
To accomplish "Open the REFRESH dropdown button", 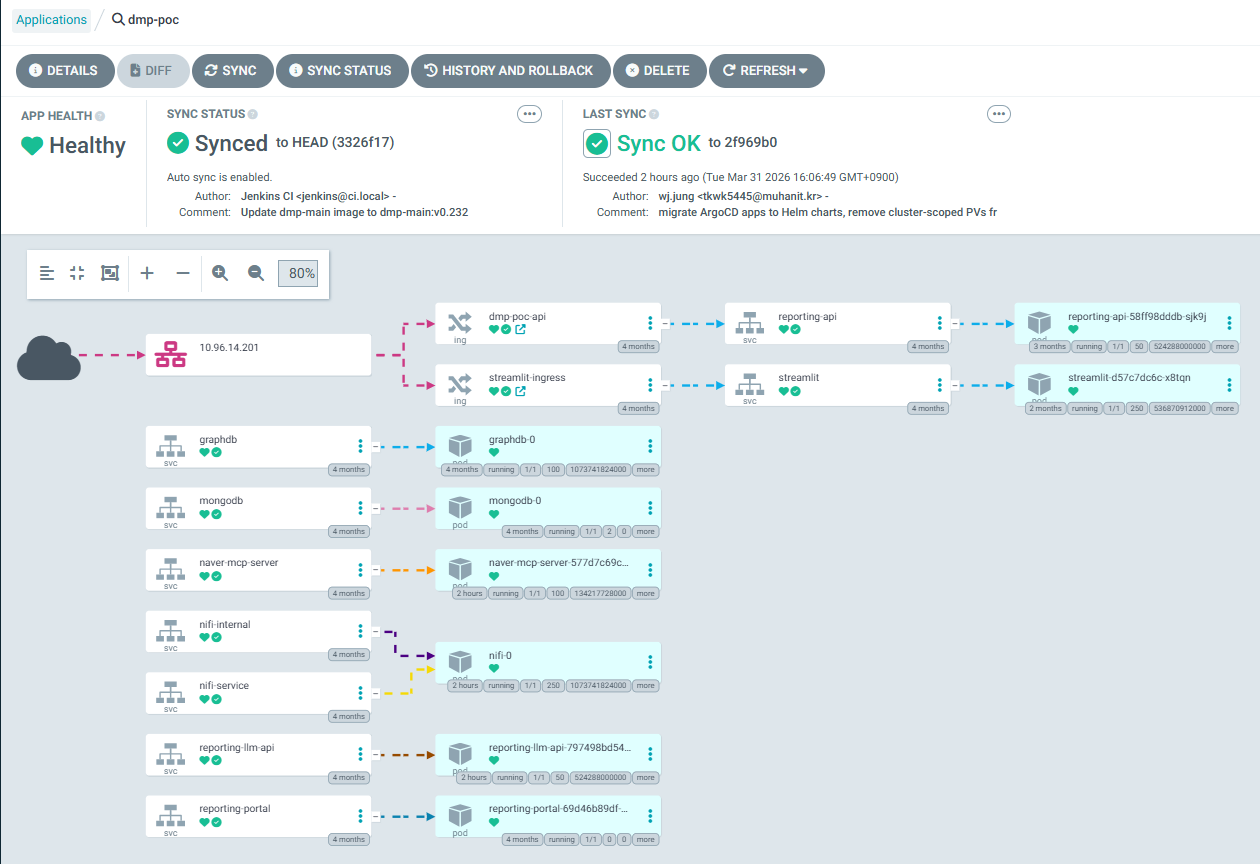I will tap(766, 71).
